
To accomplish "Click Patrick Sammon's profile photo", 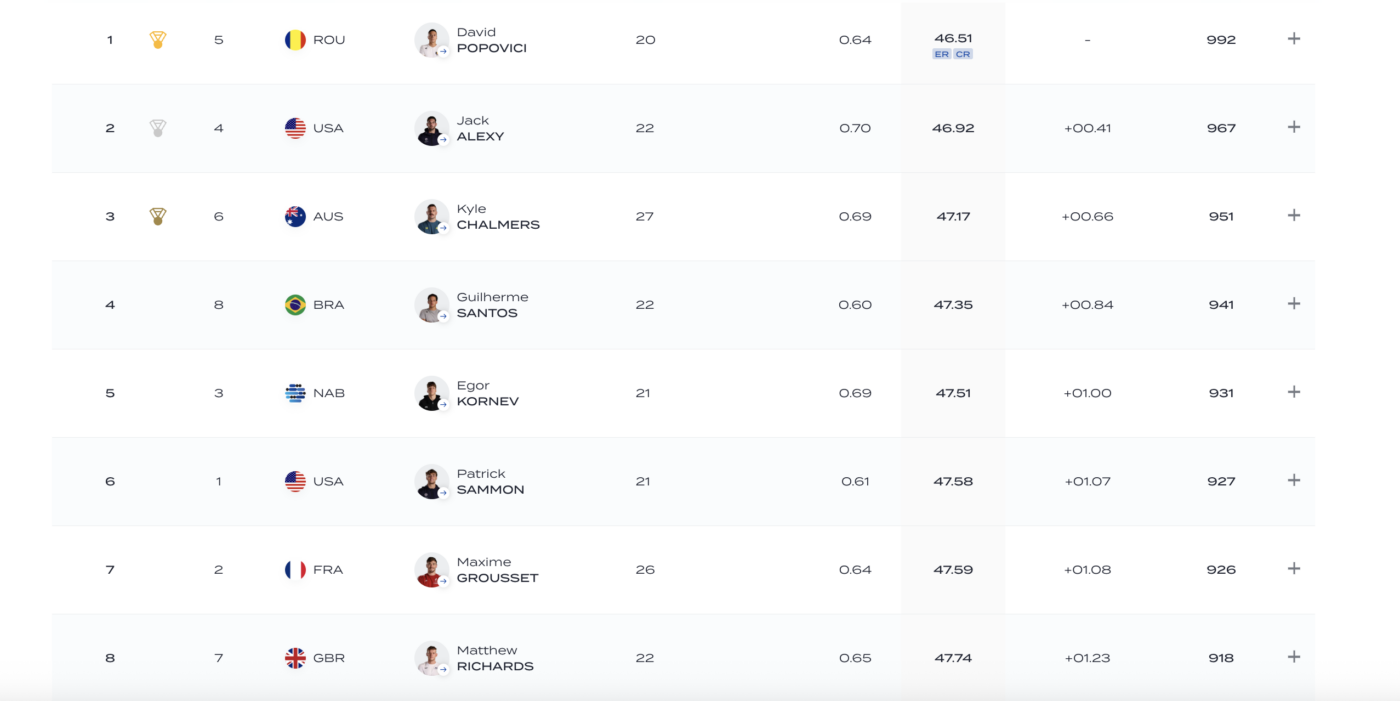I will click(x=432, y=481).
